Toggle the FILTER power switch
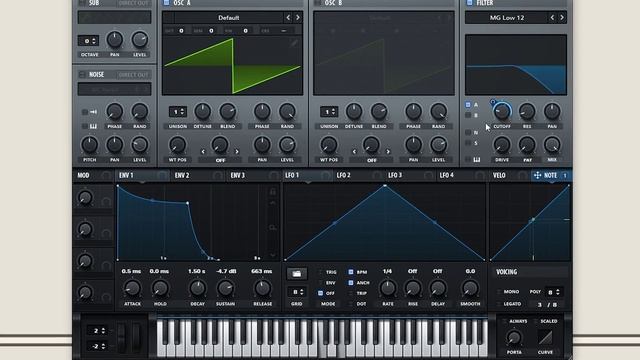The width and height of the screenshot is (640, 360). (469, 3)
